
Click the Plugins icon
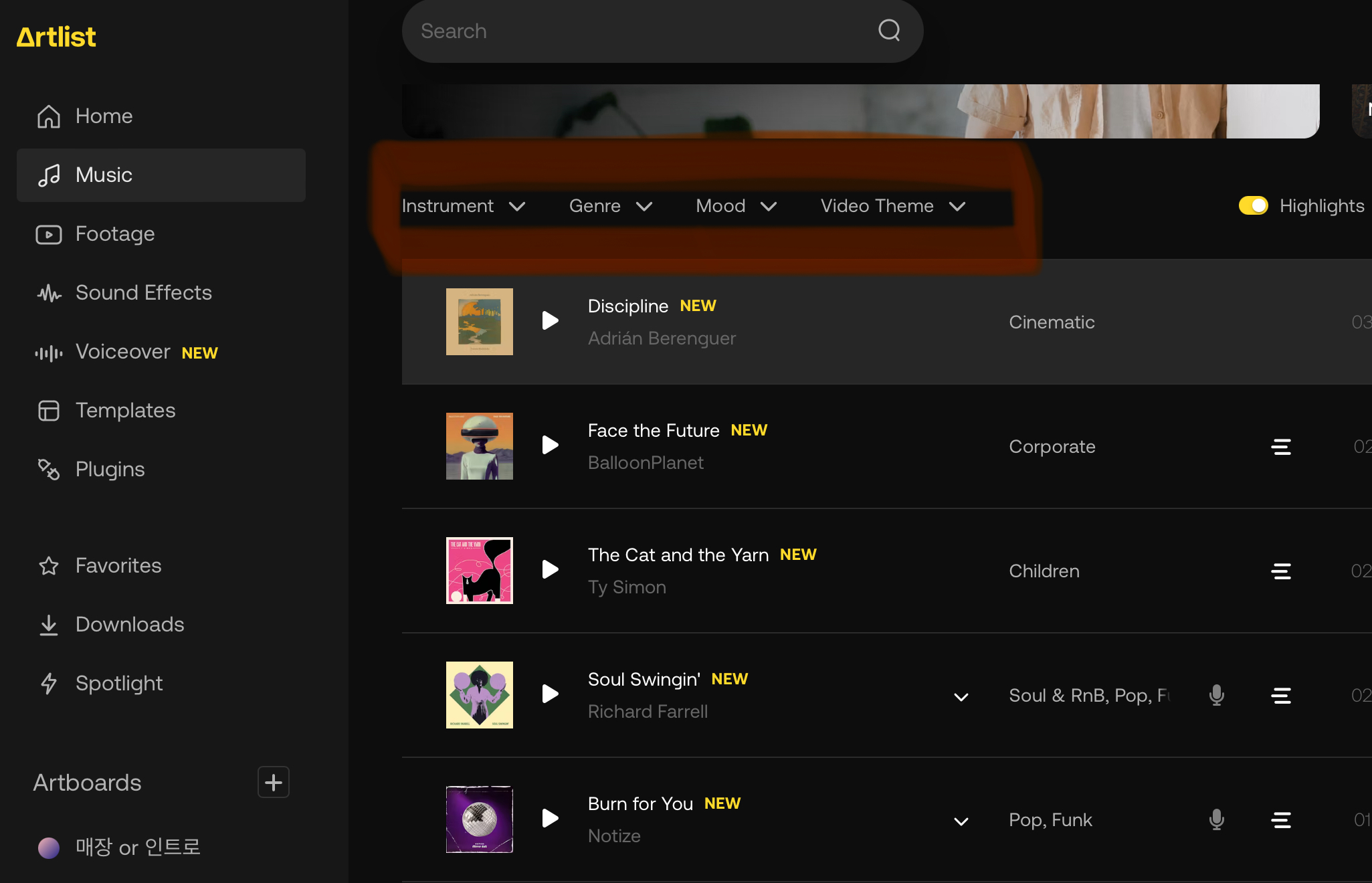pyautogui.click(x=49, y=470)
